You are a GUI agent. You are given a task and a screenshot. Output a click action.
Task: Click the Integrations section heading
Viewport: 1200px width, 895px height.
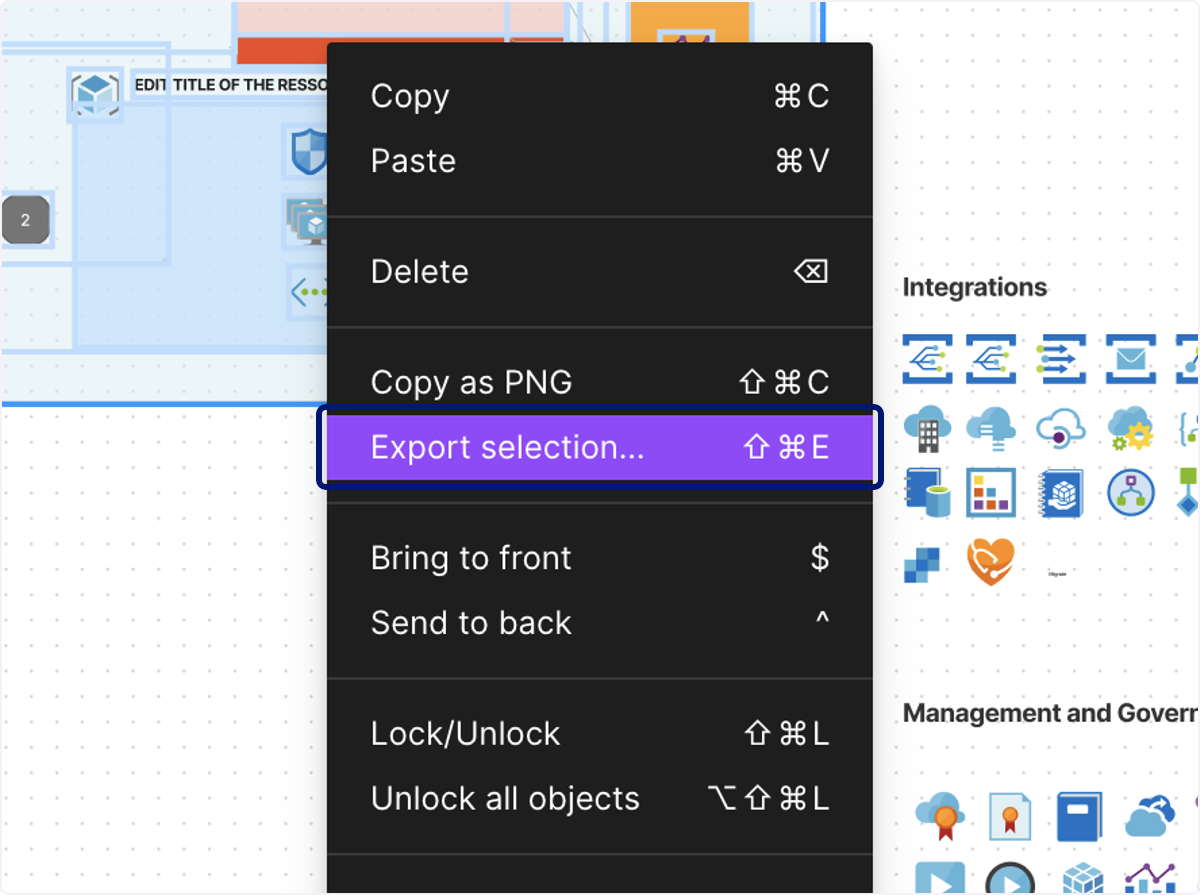click(x=975, y=288)
